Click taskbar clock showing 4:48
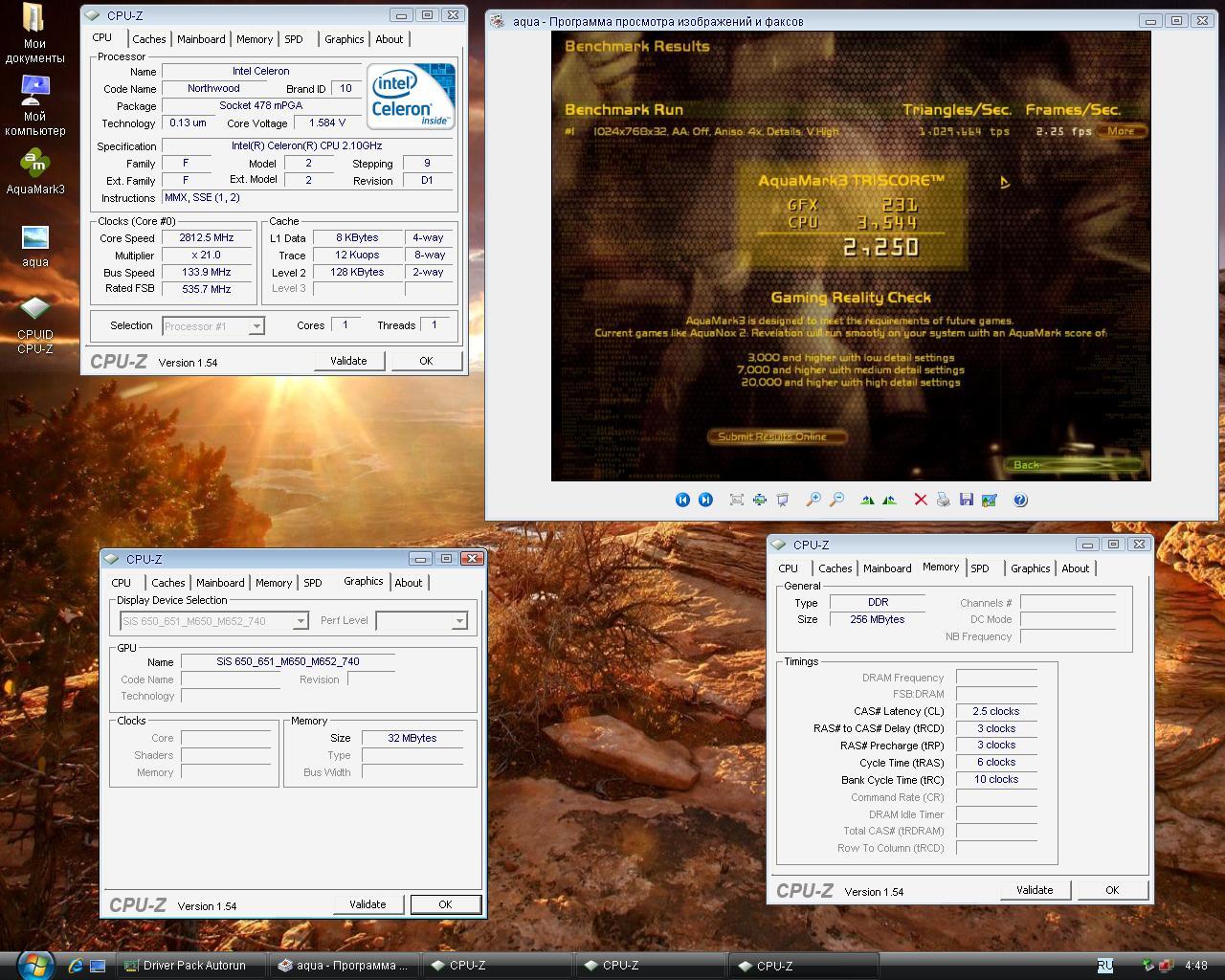The height and width of the screenshot is (980, 1225). [x=1196, y=966]
